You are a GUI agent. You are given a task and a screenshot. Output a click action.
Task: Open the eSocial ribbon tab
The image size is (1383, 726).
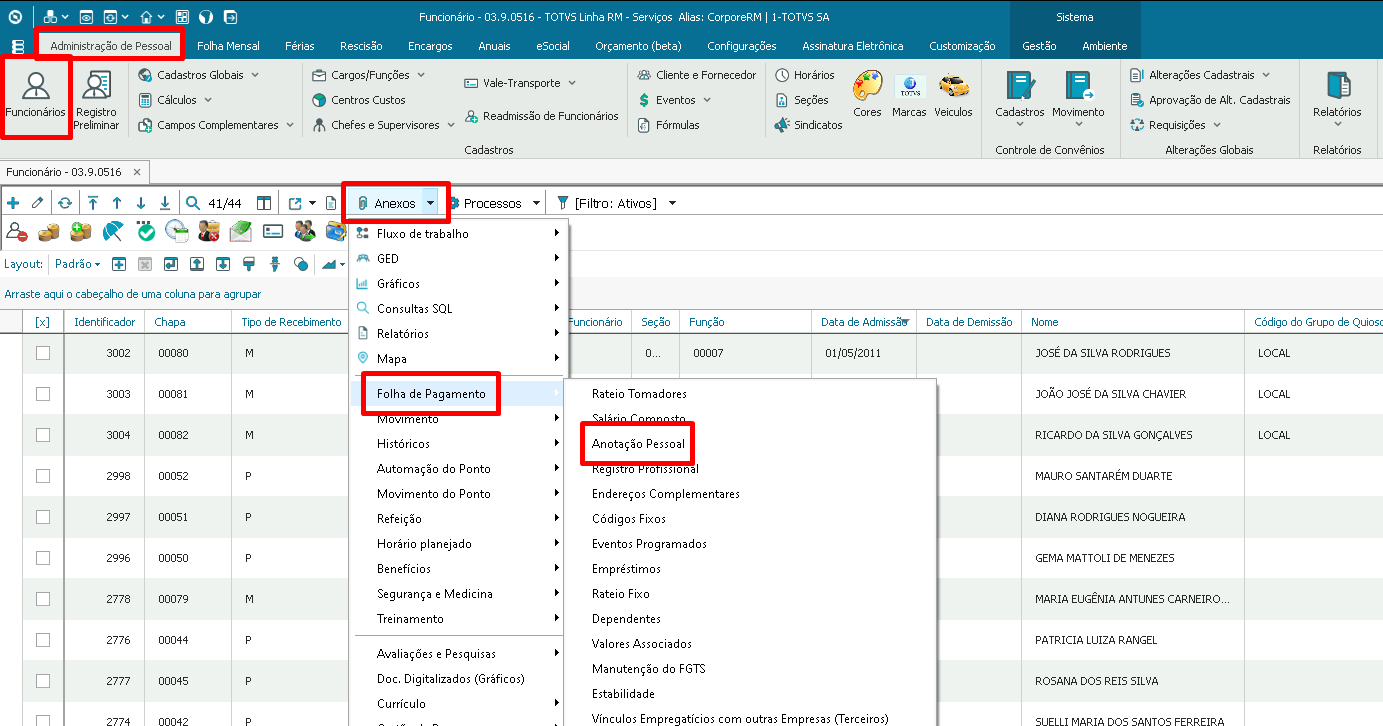pyautogui.click(x=553, y=46)
